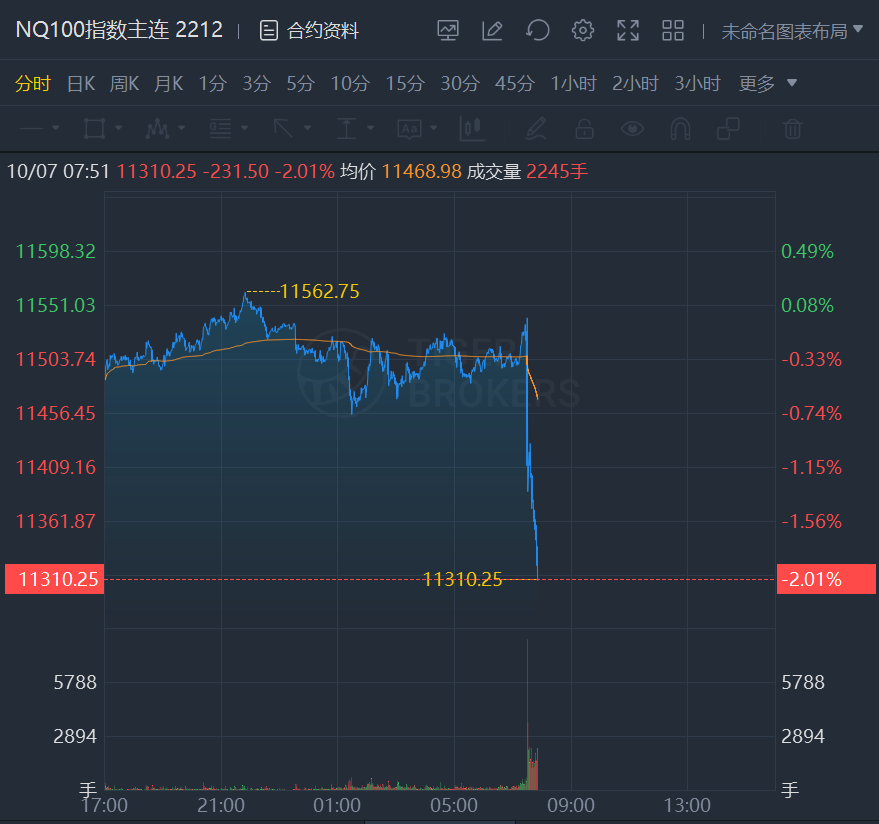
Task: Select the candlestick chart tool icon
Action: click(x=471, y=129)
